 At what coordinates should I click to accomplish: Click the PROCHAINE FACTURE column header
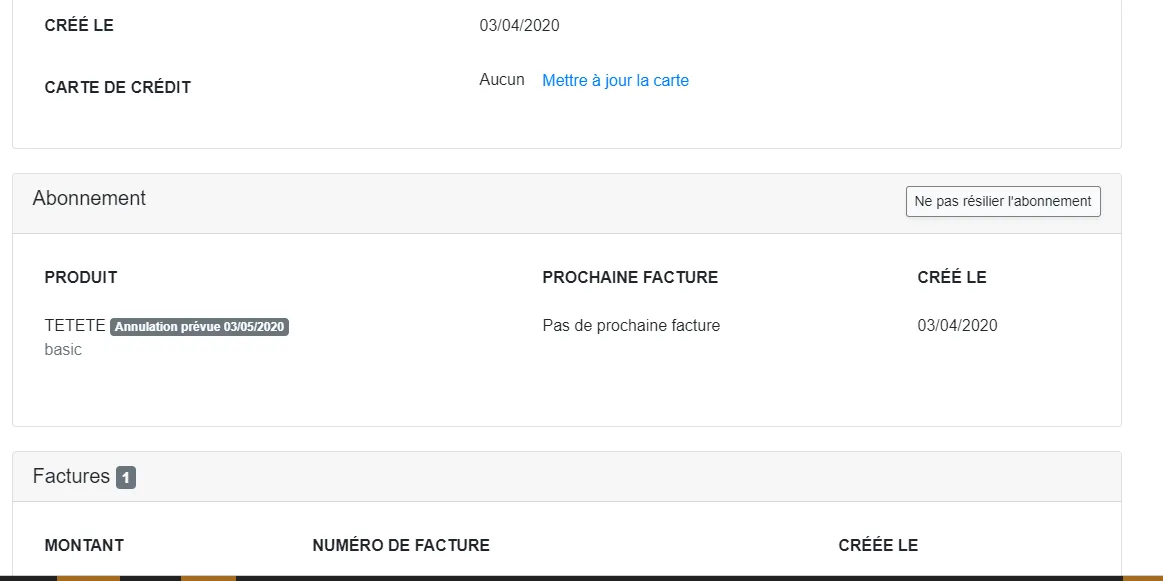tap(630, 277)
